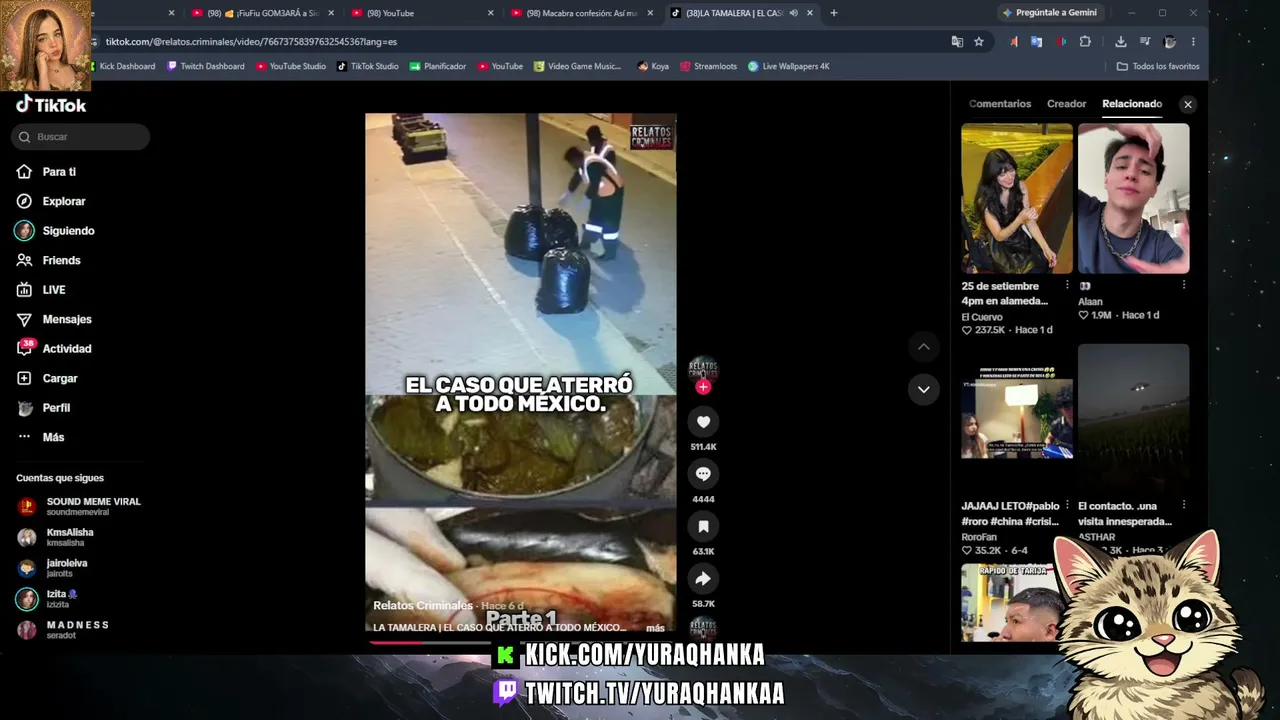Viewport: 1280px width, 720px height.
Task: Open the Planificador bookmark
Action: [x=438, y=66]
